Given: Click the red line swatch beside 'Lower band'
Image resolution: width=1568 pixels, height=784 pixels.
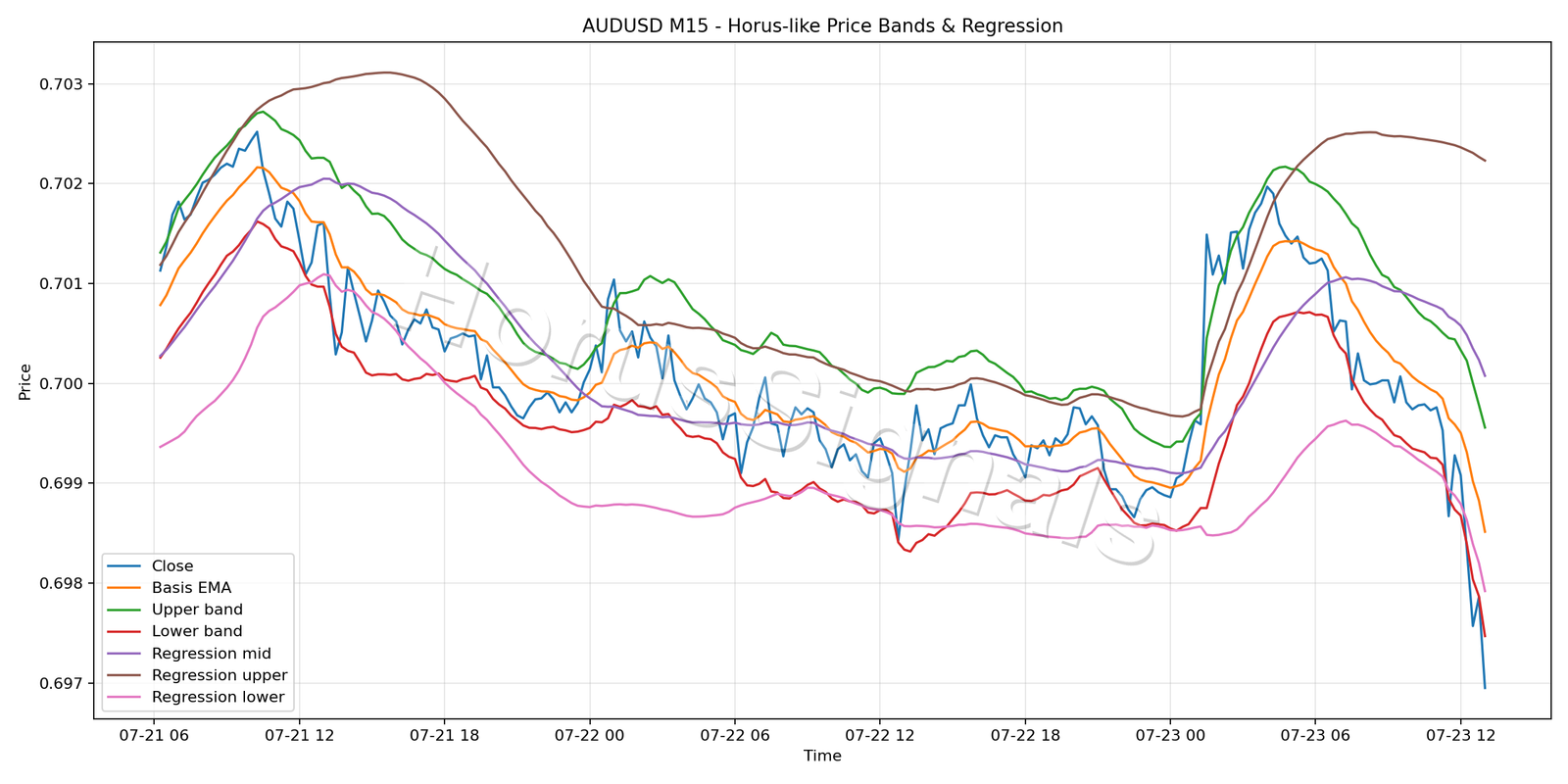Looking at the screenshot, I should tap(123, 632).
